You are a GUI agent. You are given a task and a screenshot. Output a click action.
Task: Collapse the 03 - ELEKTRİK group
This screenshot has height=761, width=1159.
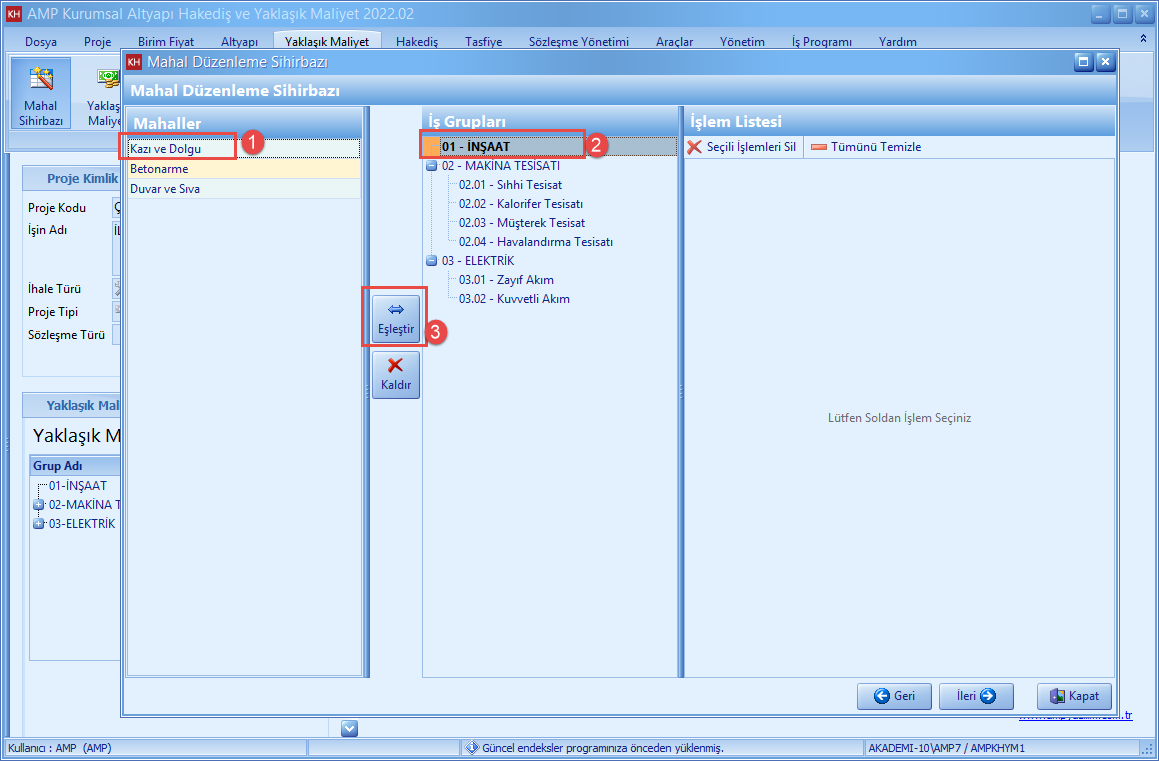click(x=431, y=261)
